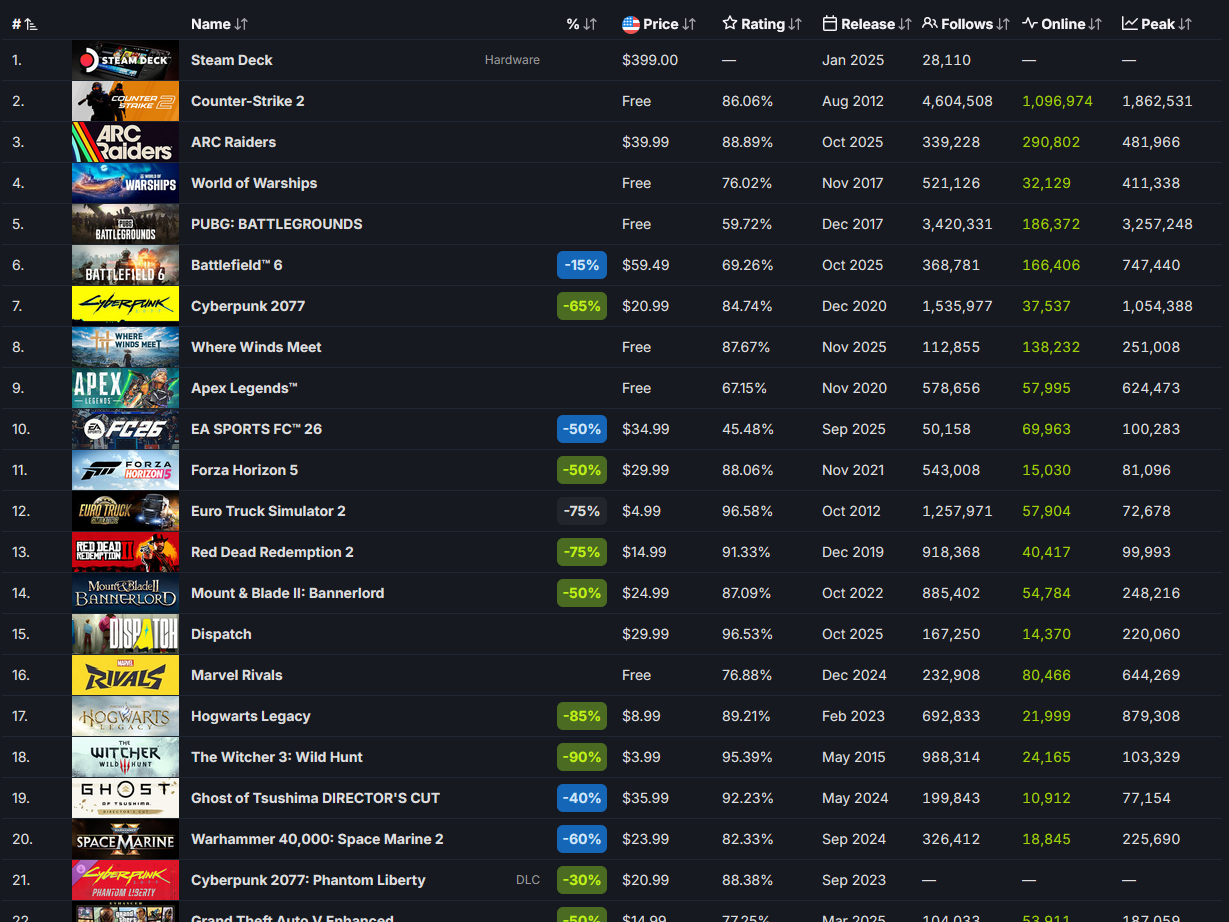Viewport: 1229px width, 922px height.
Task: Click the -15% badge for Battlefield 6
Action: click(x=582, y=265)
